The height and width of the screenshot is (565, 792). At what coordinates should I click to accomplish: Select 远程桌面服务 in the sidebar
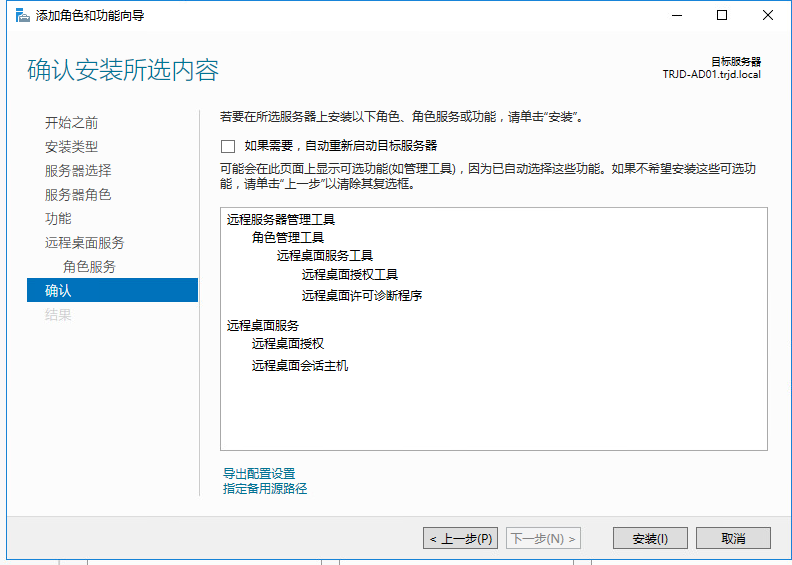[84, 243]
